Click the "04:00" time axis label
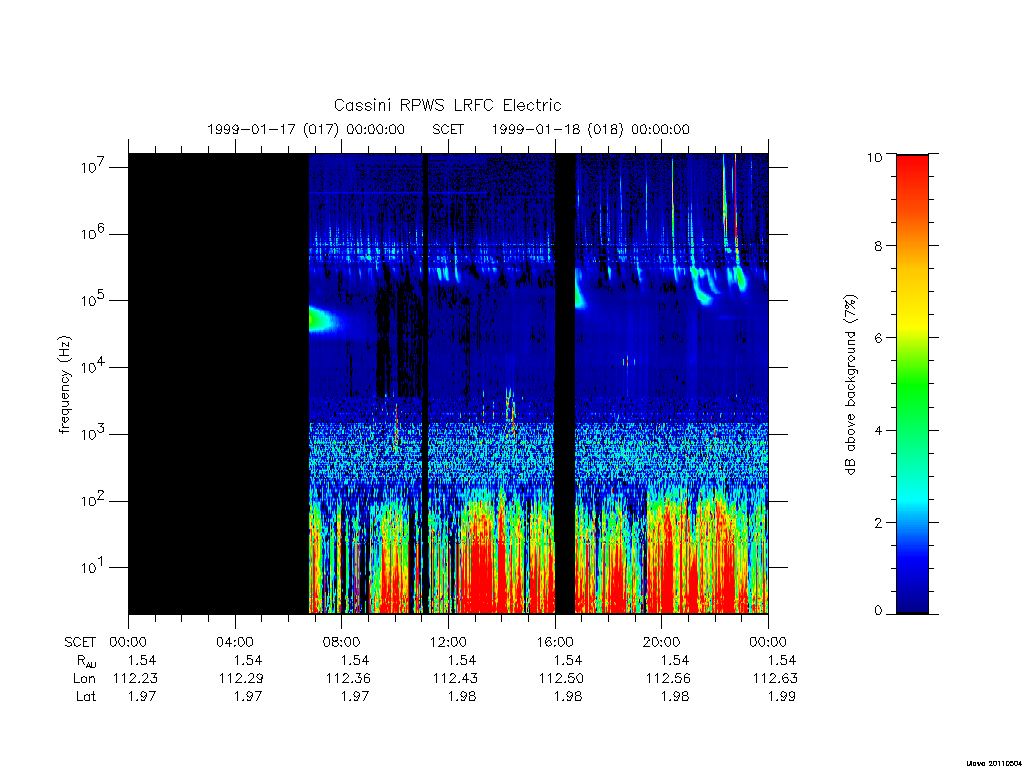The width and height of the screenshot is (1024, 768). tap(234, 642)
